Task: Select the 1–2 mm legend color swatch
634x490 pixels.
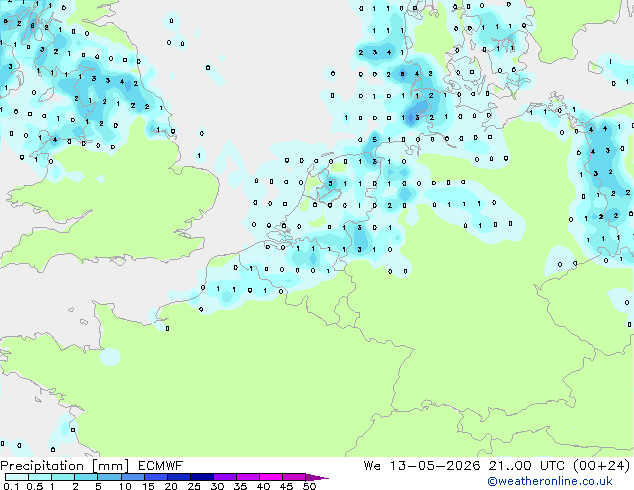Action: click(63, 477)
